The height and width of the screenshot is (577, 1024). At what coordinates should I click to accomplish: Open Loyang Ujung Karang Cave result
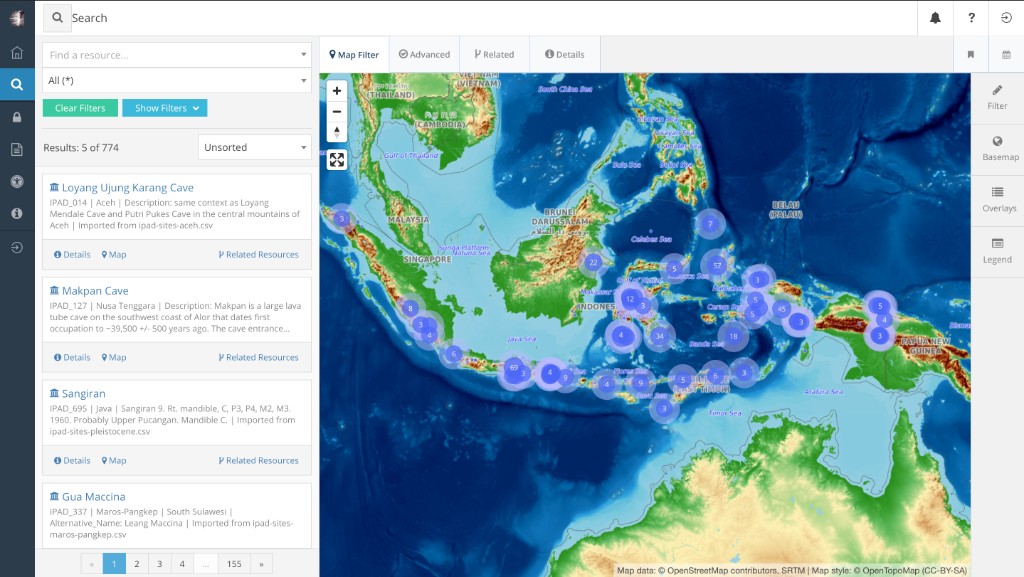point(127,187)
